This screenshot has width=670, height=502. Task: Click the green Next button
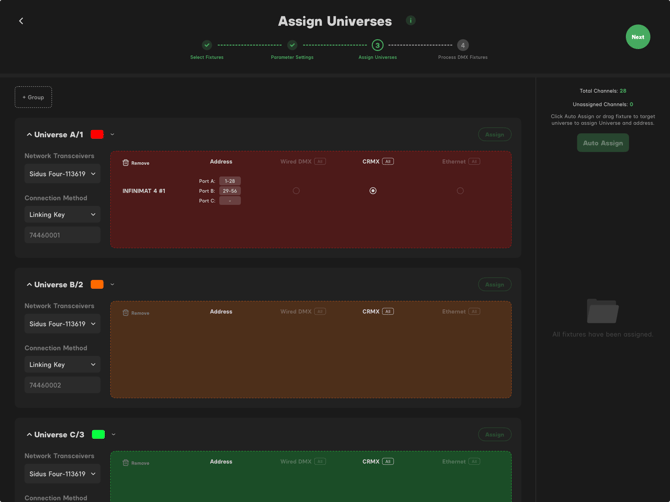click(638, 37)
